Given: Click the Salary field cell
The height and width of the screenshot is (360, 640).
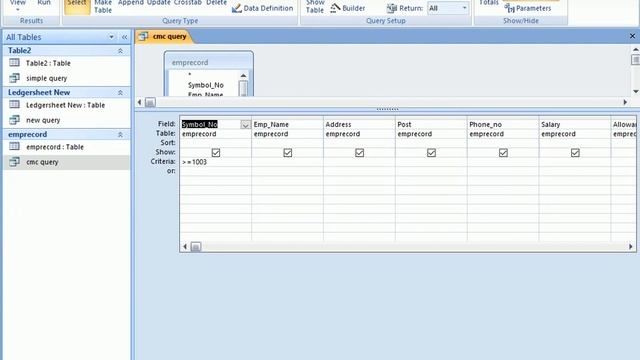Looking at the screenshot, I should pyautogui.click(x=575, y=124).
